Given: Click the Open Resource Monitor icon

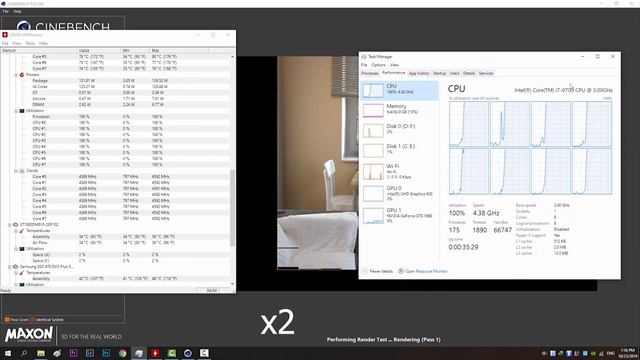Looking at the screenshot, I should [x=401, y=271].
